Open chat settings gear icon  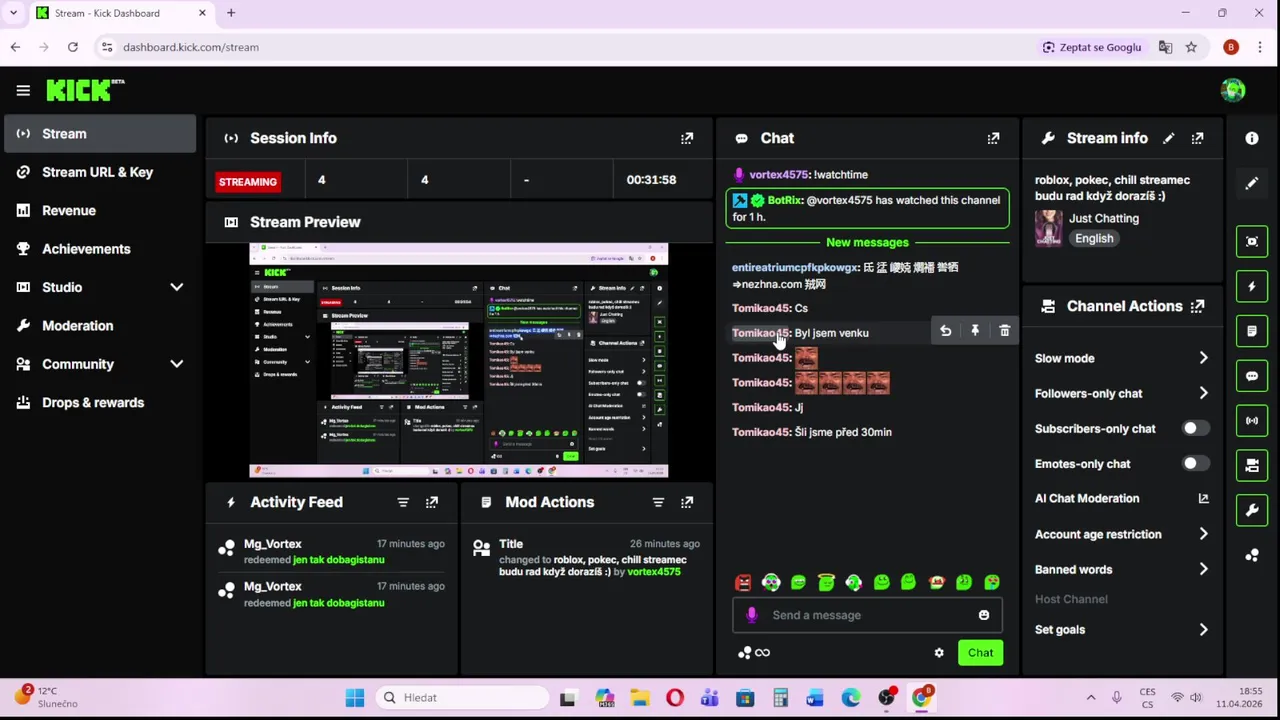(939, 653)
